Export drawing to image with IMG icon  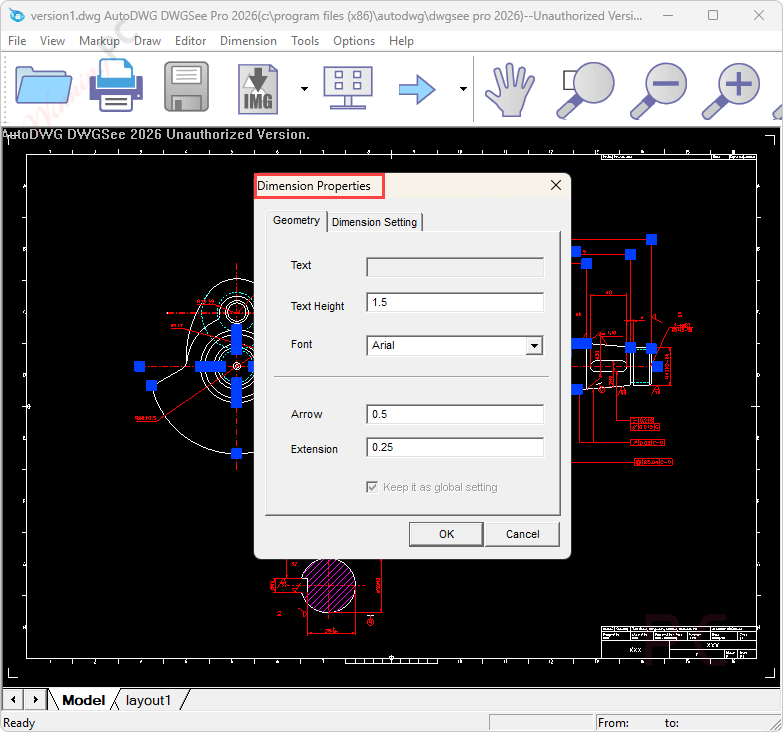click(258, 89)
